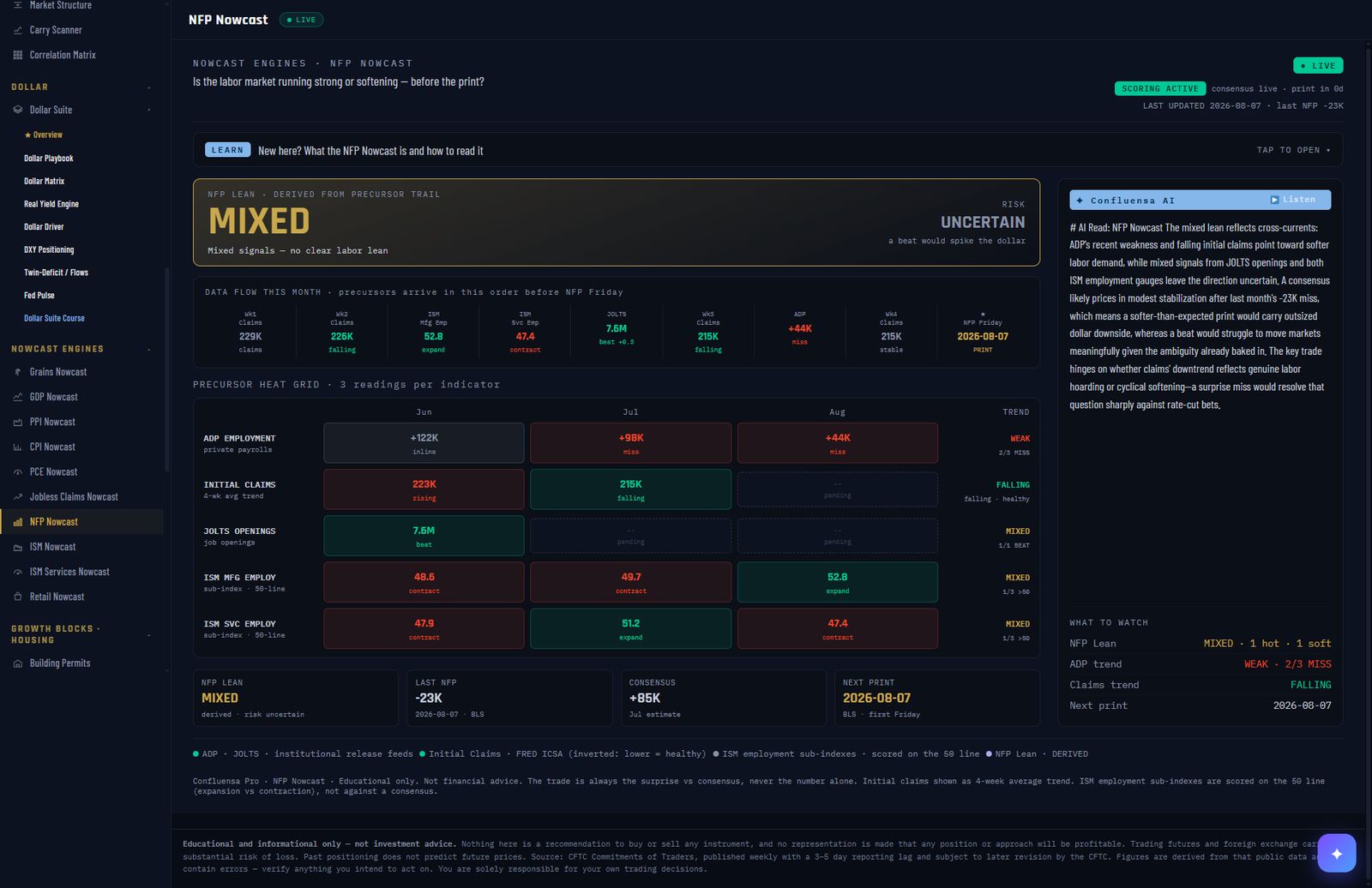Screen dimensions: 1372x888
Task: Click the Confluensa AI sparkle icon
Action: tap(1080, 201)
